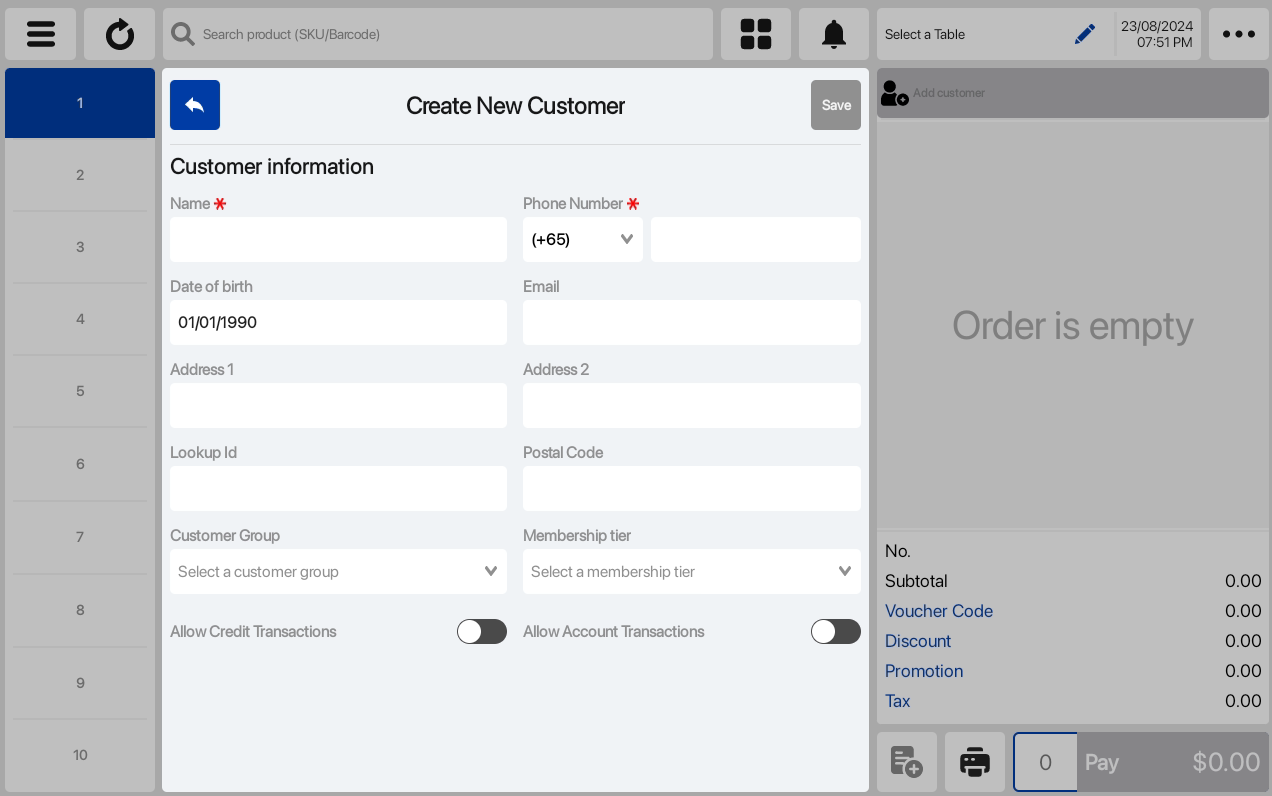Select order tab 5
Viewport: 1272px width, 796px height.
point(79,390)
